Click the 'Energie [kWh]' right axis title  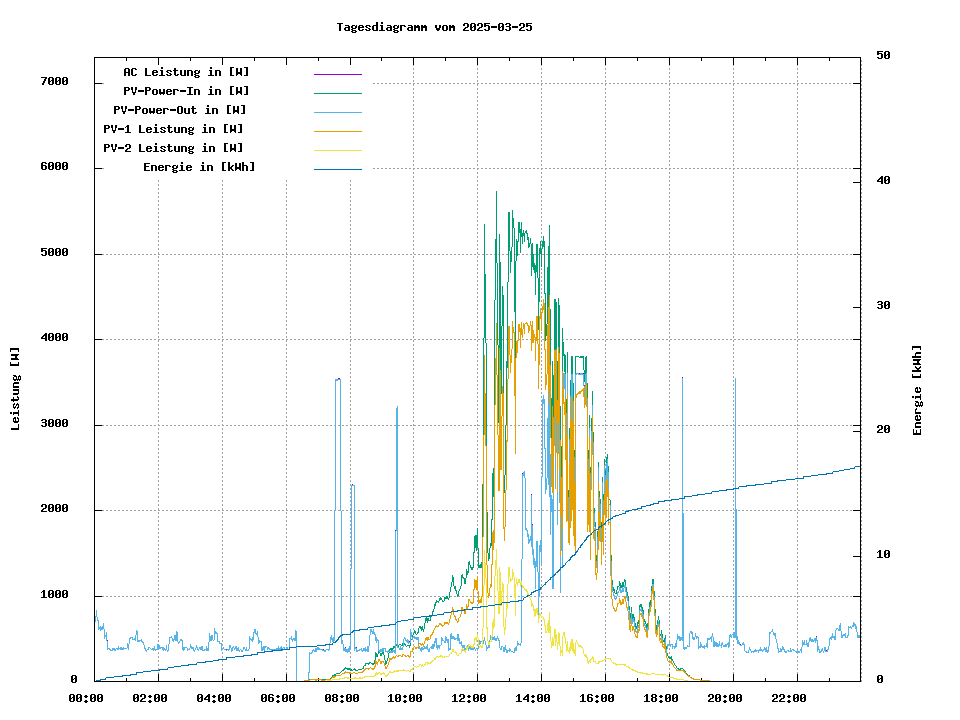[917, 390]
